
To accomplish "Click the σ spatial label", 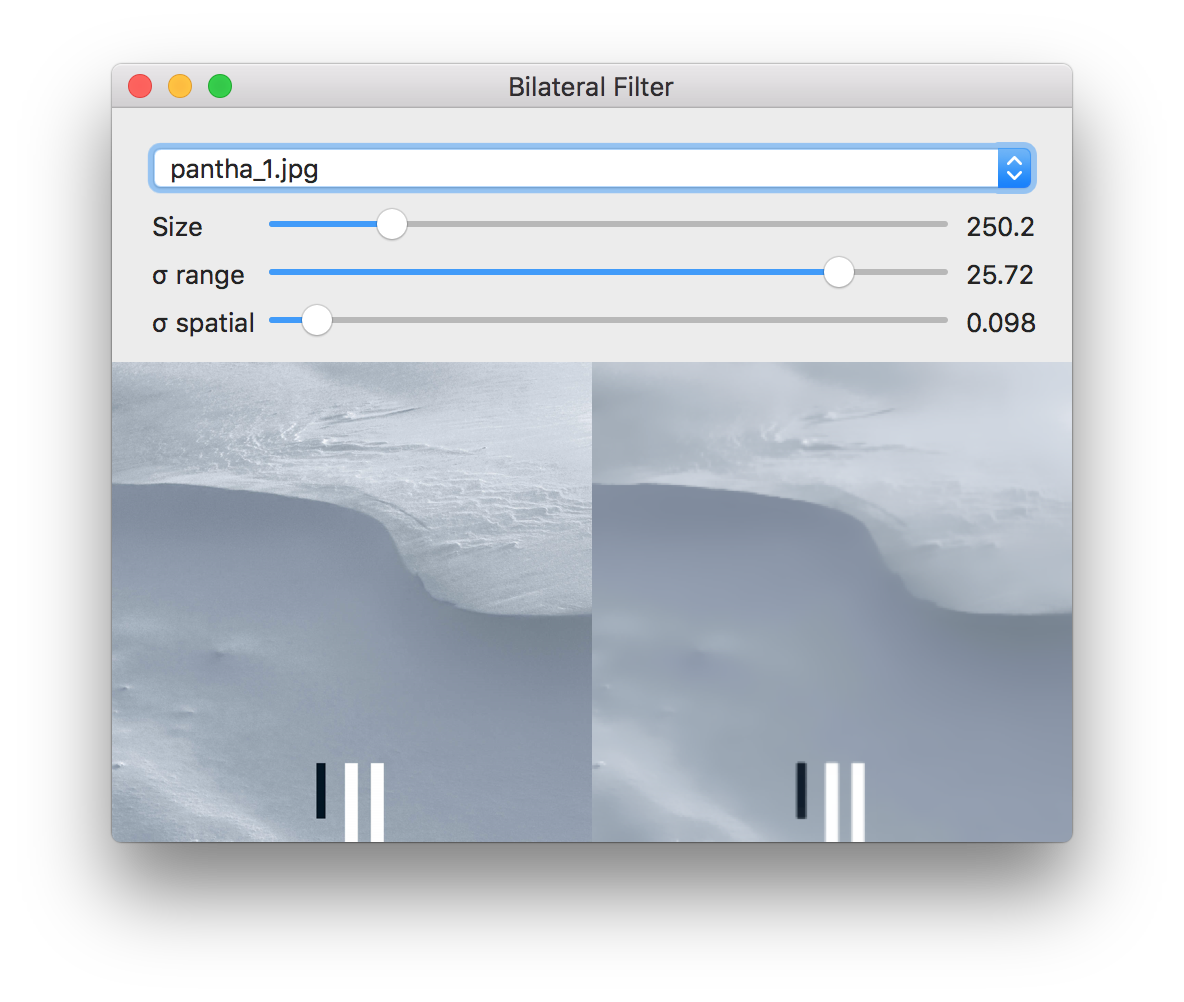I will 203,323.
